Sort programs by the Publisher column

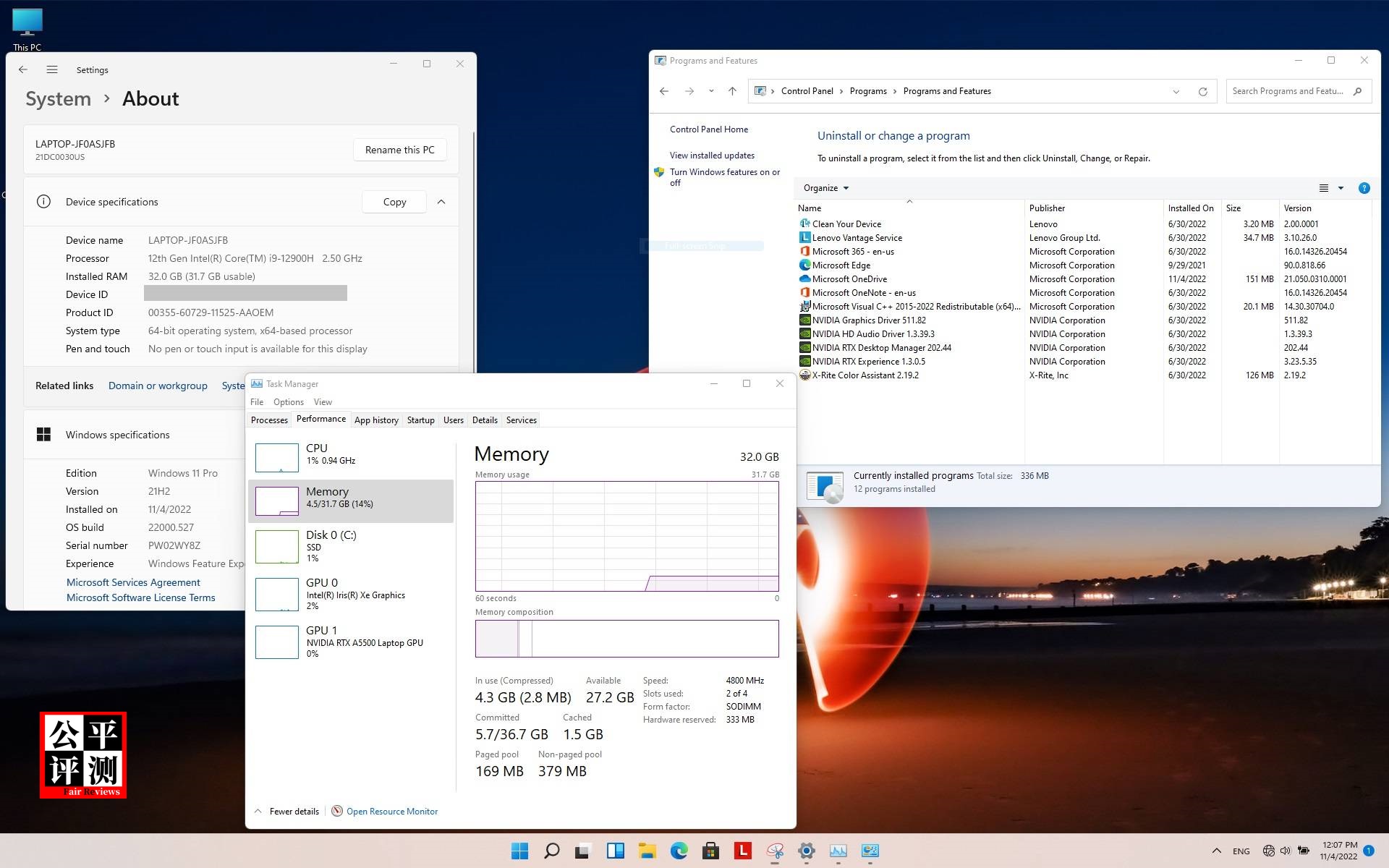(x=1048, y=208)
